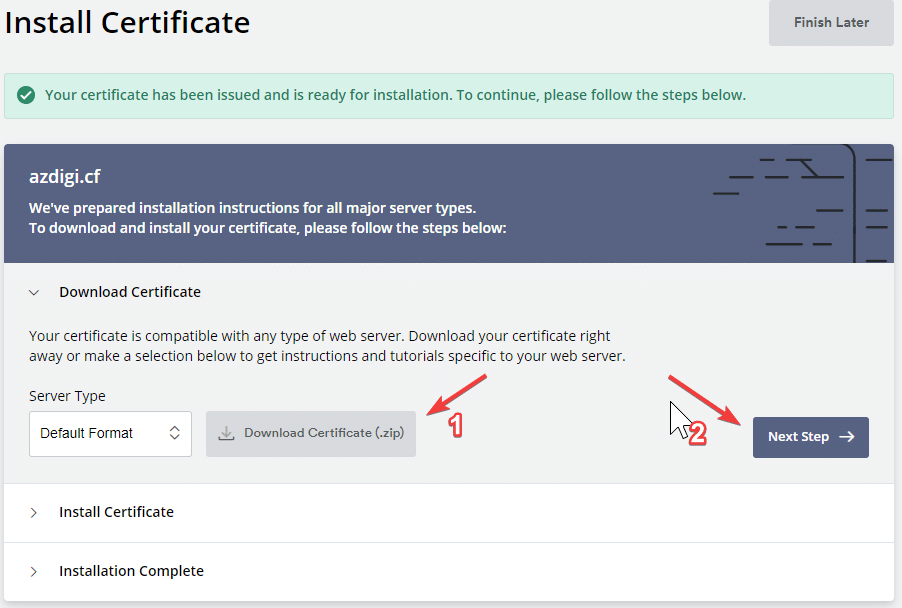Click the chevron beside Download Certificate heading

pyautogui.click(x=33, y=291)
